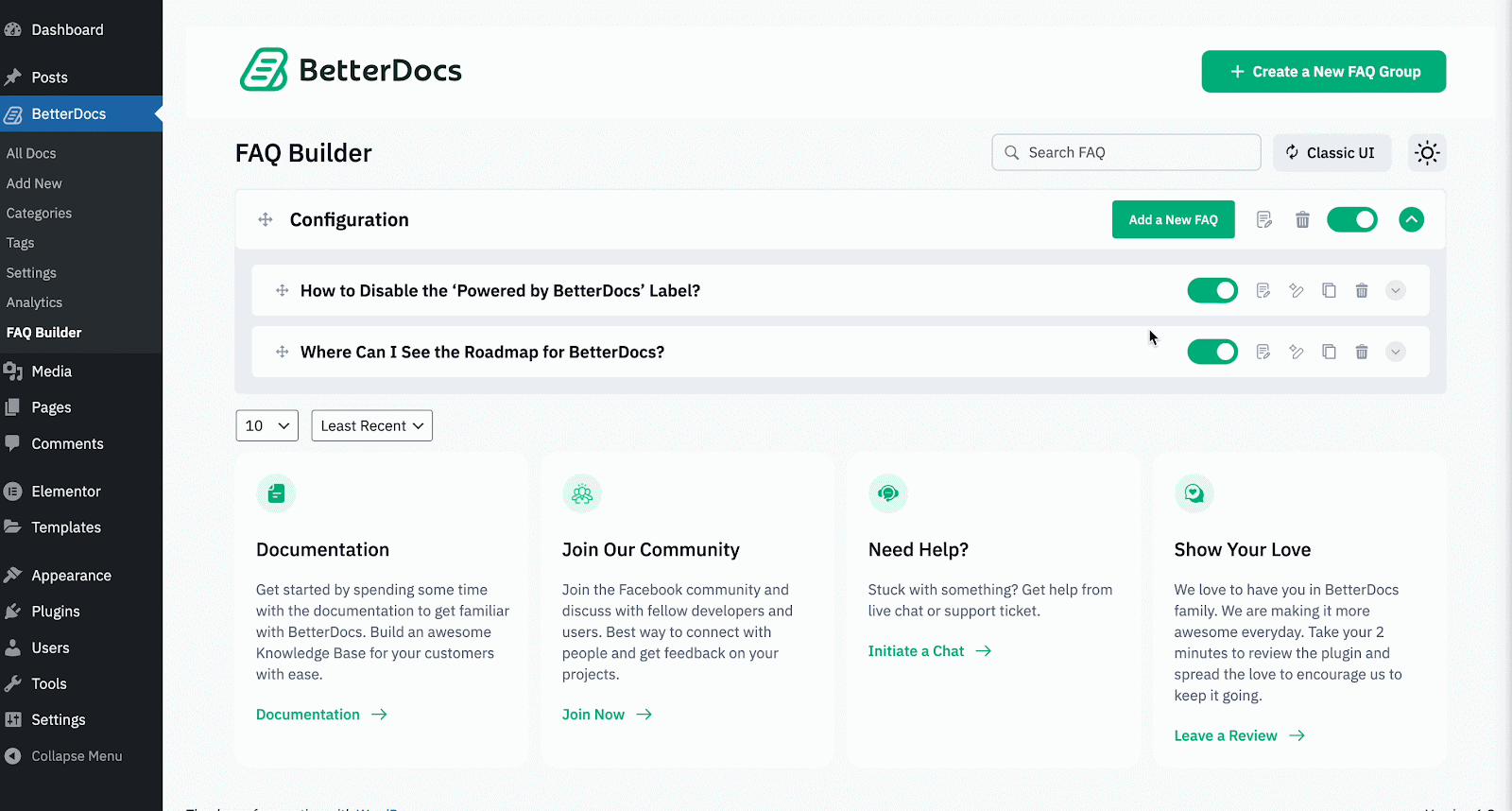Switch to Classic UI

click(1332, 152)
